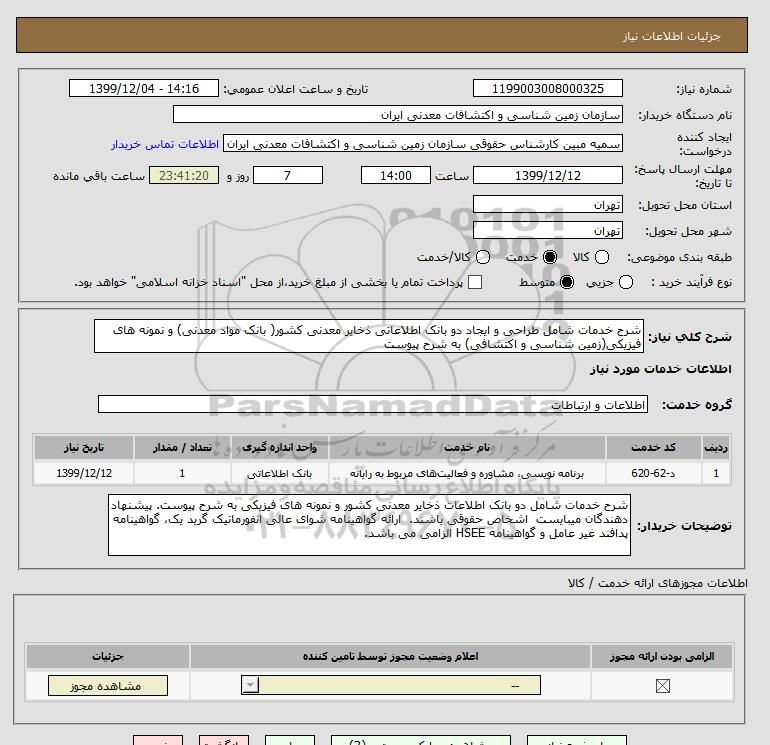Click the deadline hour field 14:00
770x745 pixels.
tap(396, 175)
